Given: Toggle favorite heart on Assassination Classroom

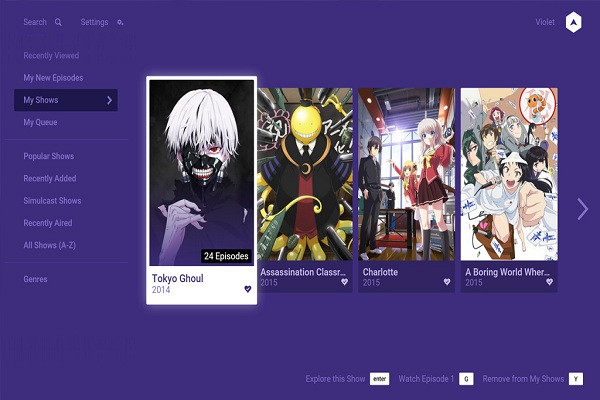Looking at the screenshot, I should coord(344,282).
